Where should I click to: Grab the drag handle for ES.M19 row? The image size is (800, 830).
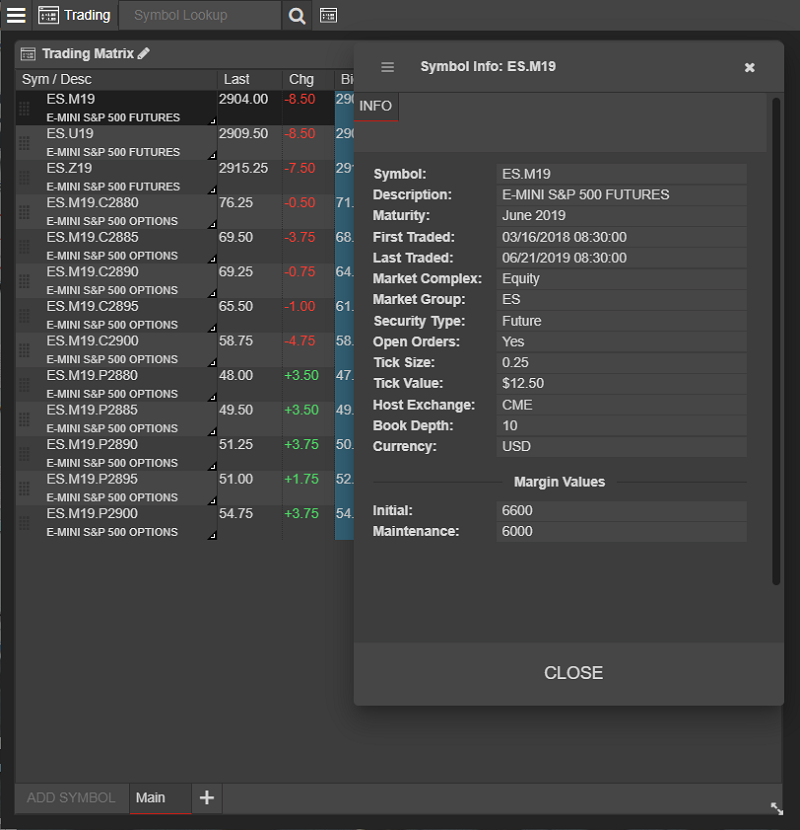point(24,108)
